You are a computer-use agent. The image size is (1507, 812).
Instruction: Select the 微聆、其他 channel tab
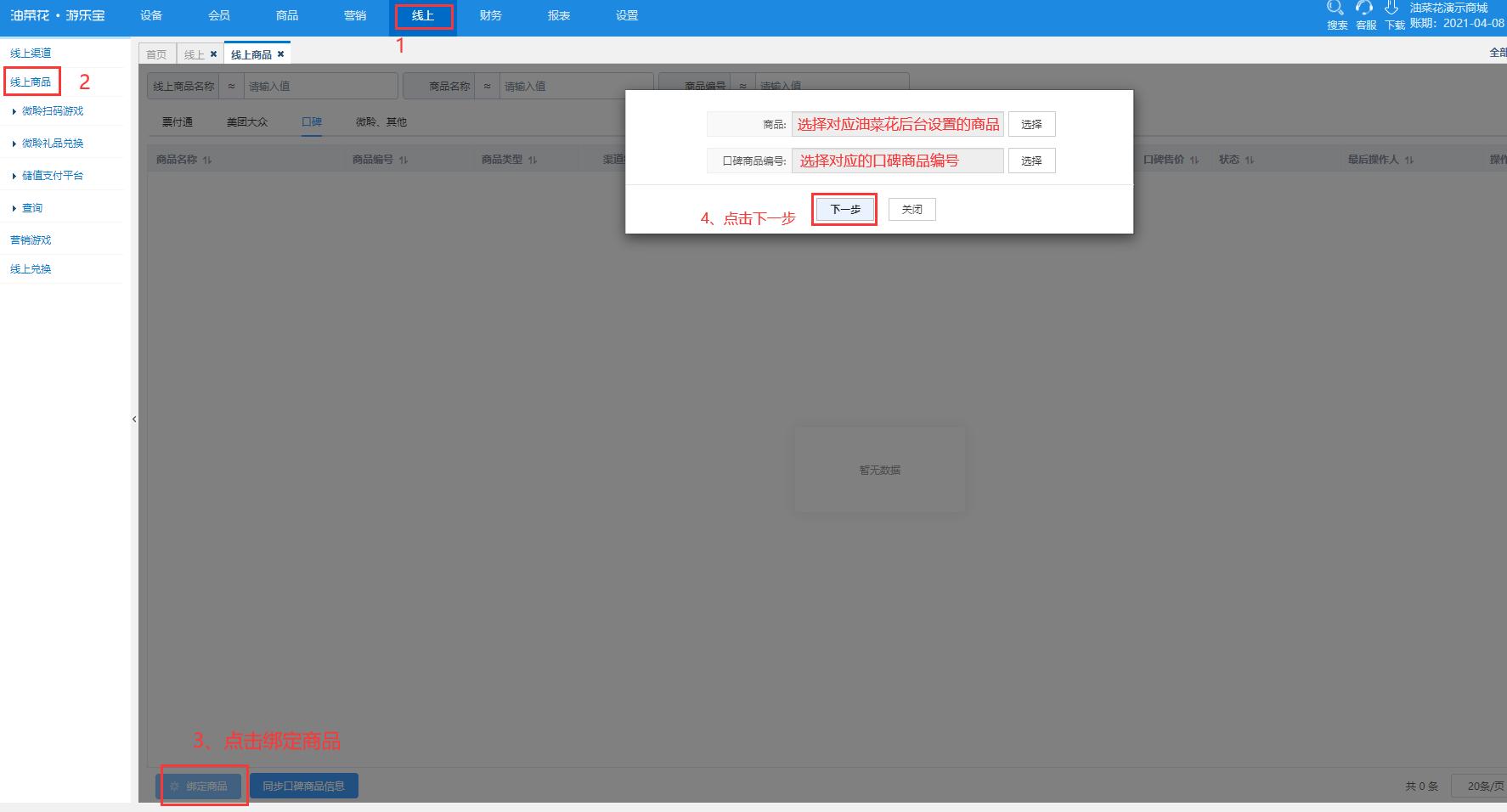381,122
